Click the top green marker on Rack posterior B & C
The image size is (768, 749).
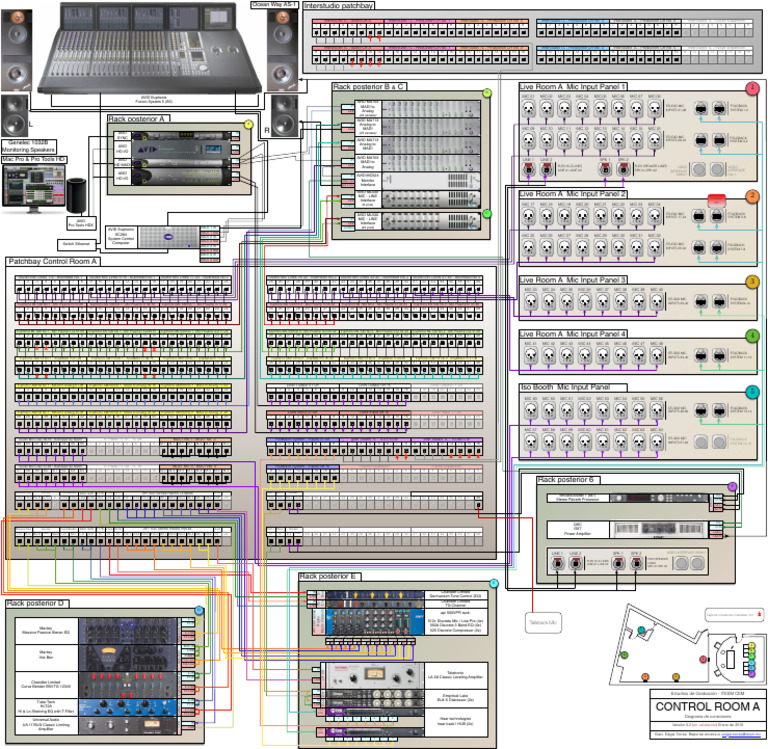487,93
